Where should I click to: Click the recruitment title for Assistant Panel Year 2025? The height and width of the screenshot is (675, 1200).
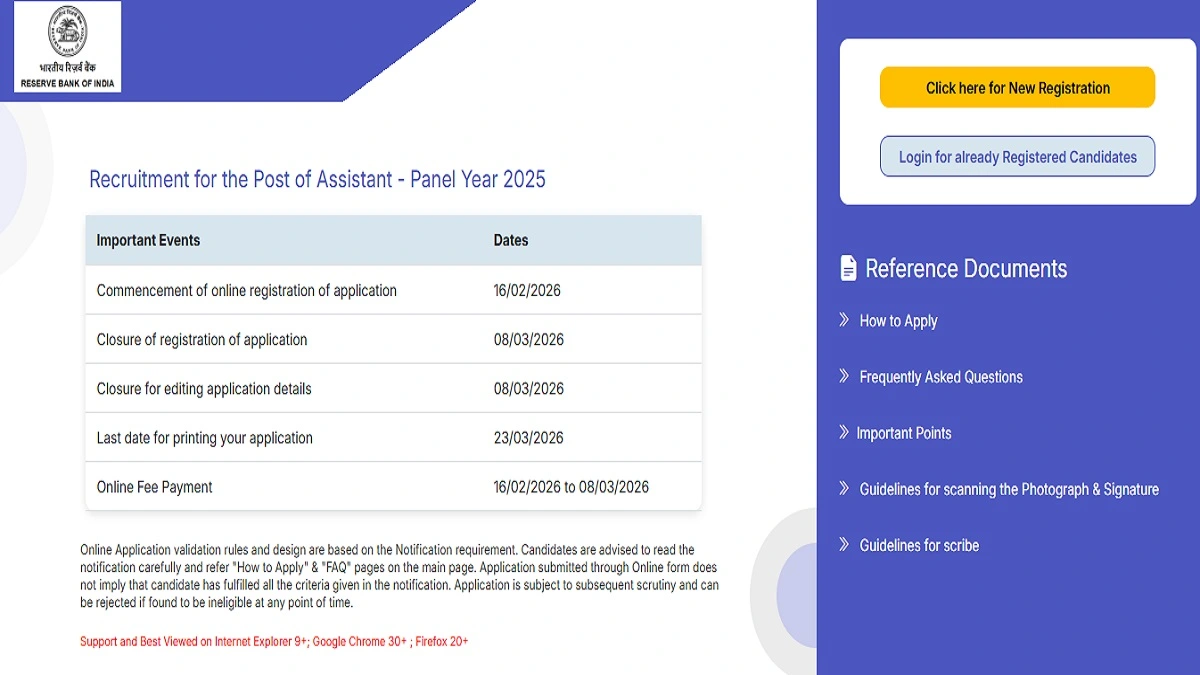317,179
